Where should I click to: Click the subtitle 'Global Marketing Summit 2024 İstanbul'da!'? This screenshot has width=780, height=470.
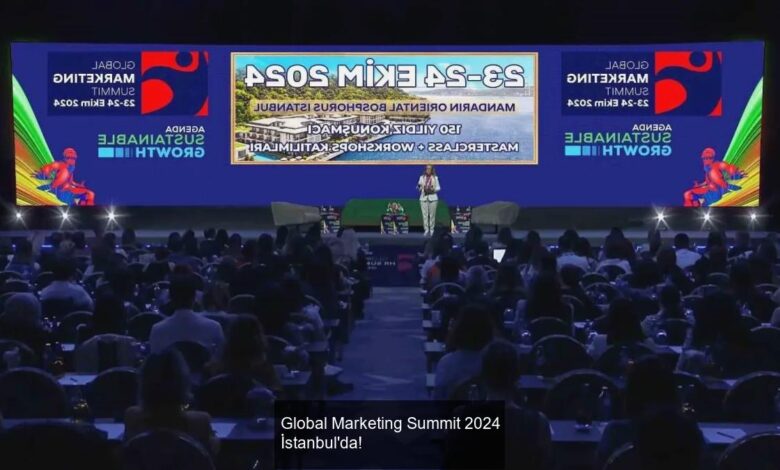tap(390, 433)
